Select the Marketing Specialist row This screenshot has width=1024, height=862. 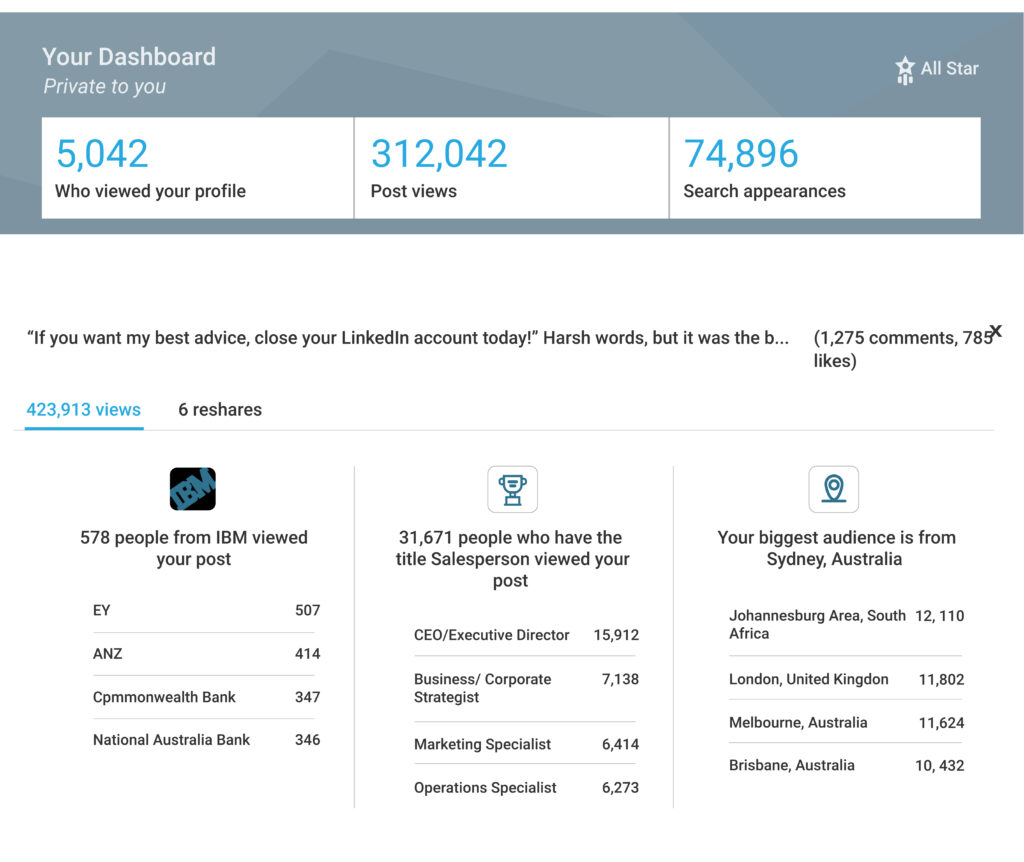(x=525, y=744)
